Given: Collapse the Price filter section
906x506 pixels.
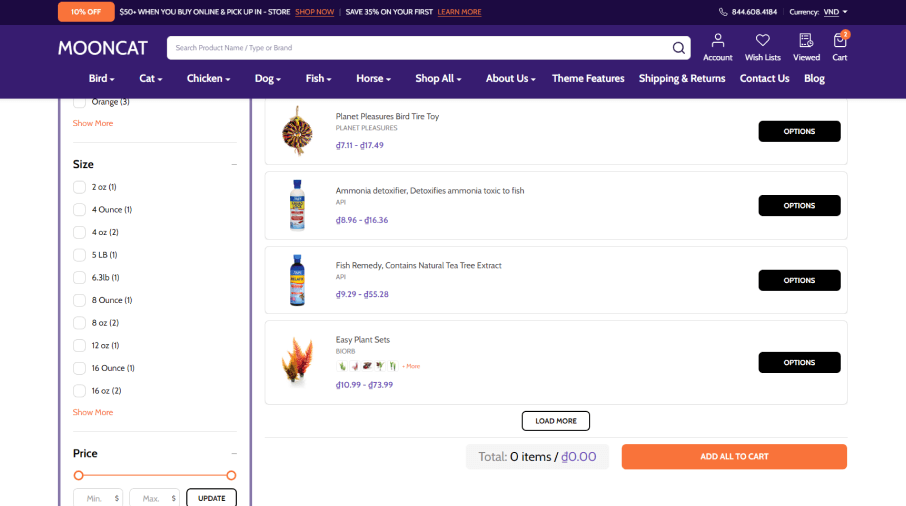Looking at the screenshot, I should (x=234, y=454).
